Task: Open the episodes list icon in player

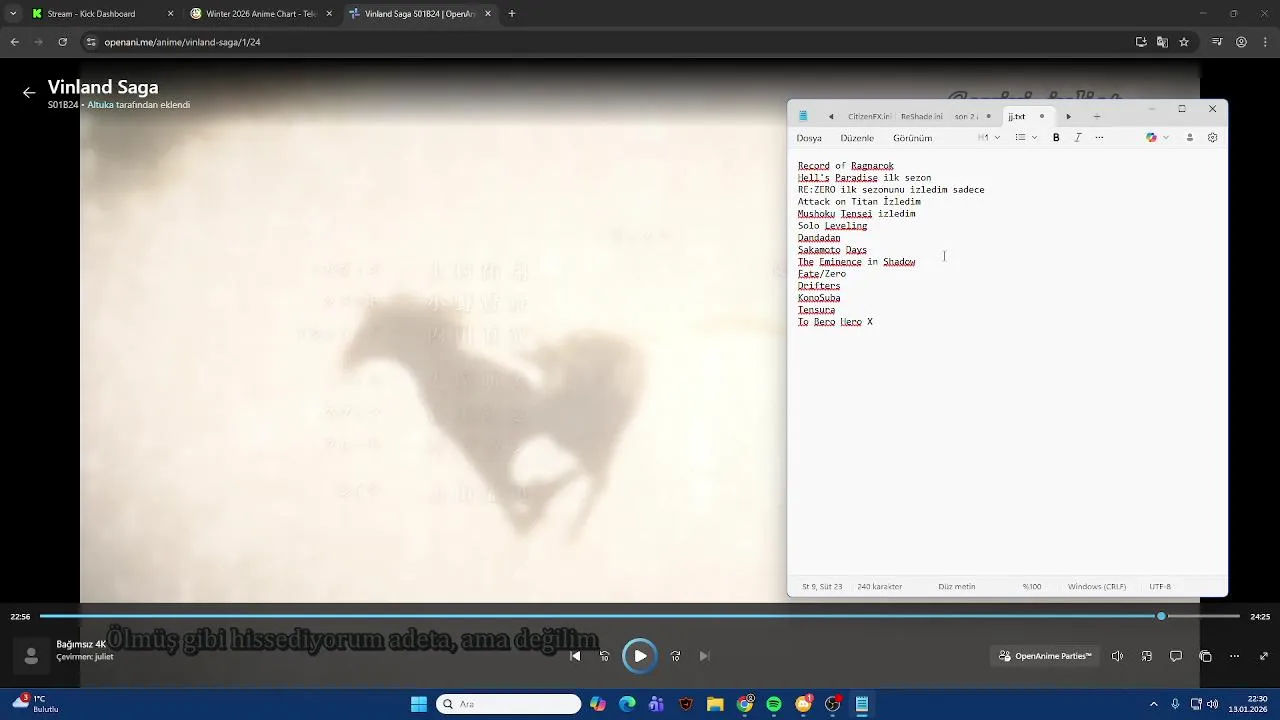Action: (1205, 656)
